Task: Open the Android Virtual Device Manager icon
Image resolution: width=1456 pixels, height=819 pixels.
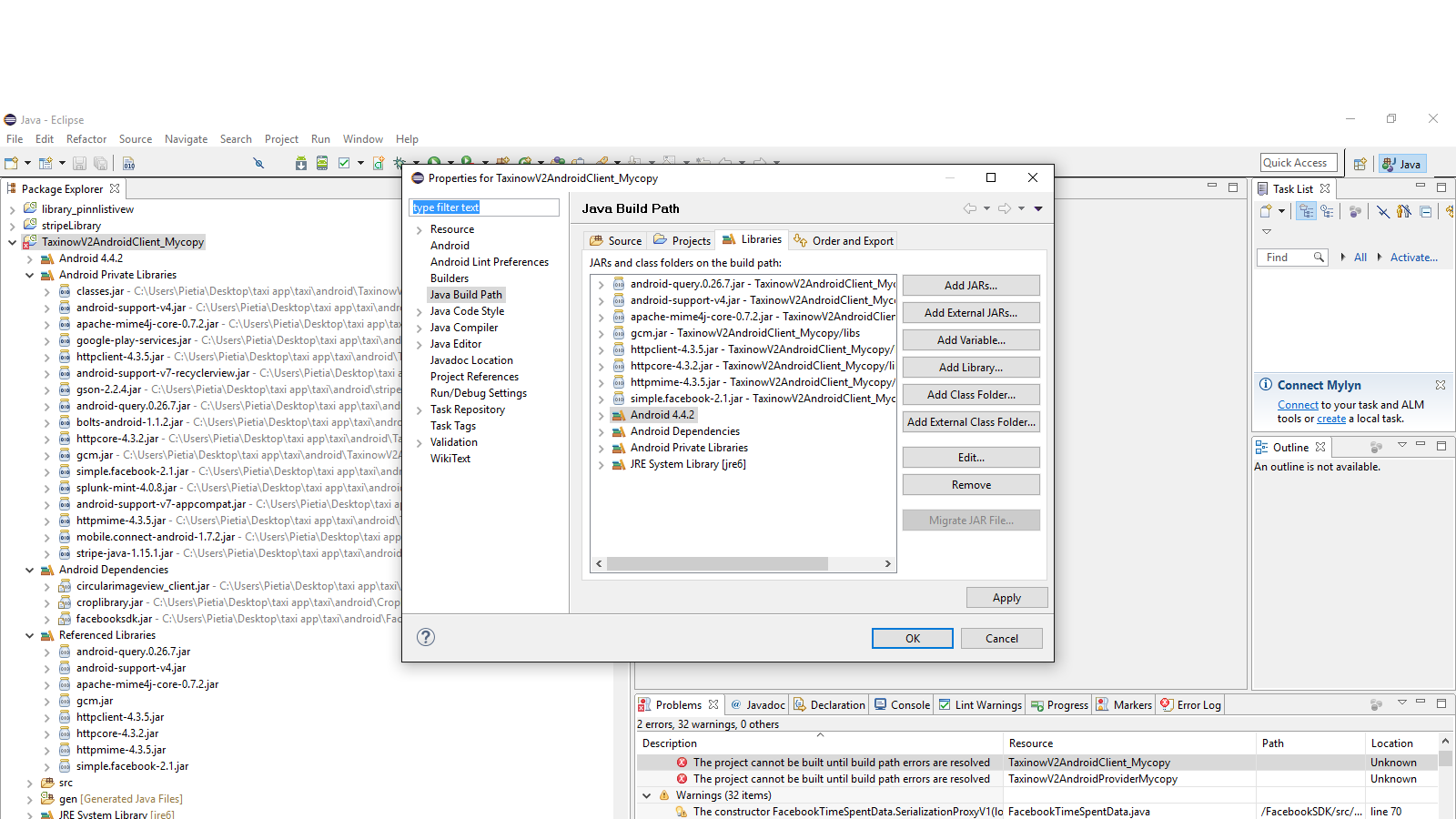Action: pyautogui.click(x=322, y=164)
